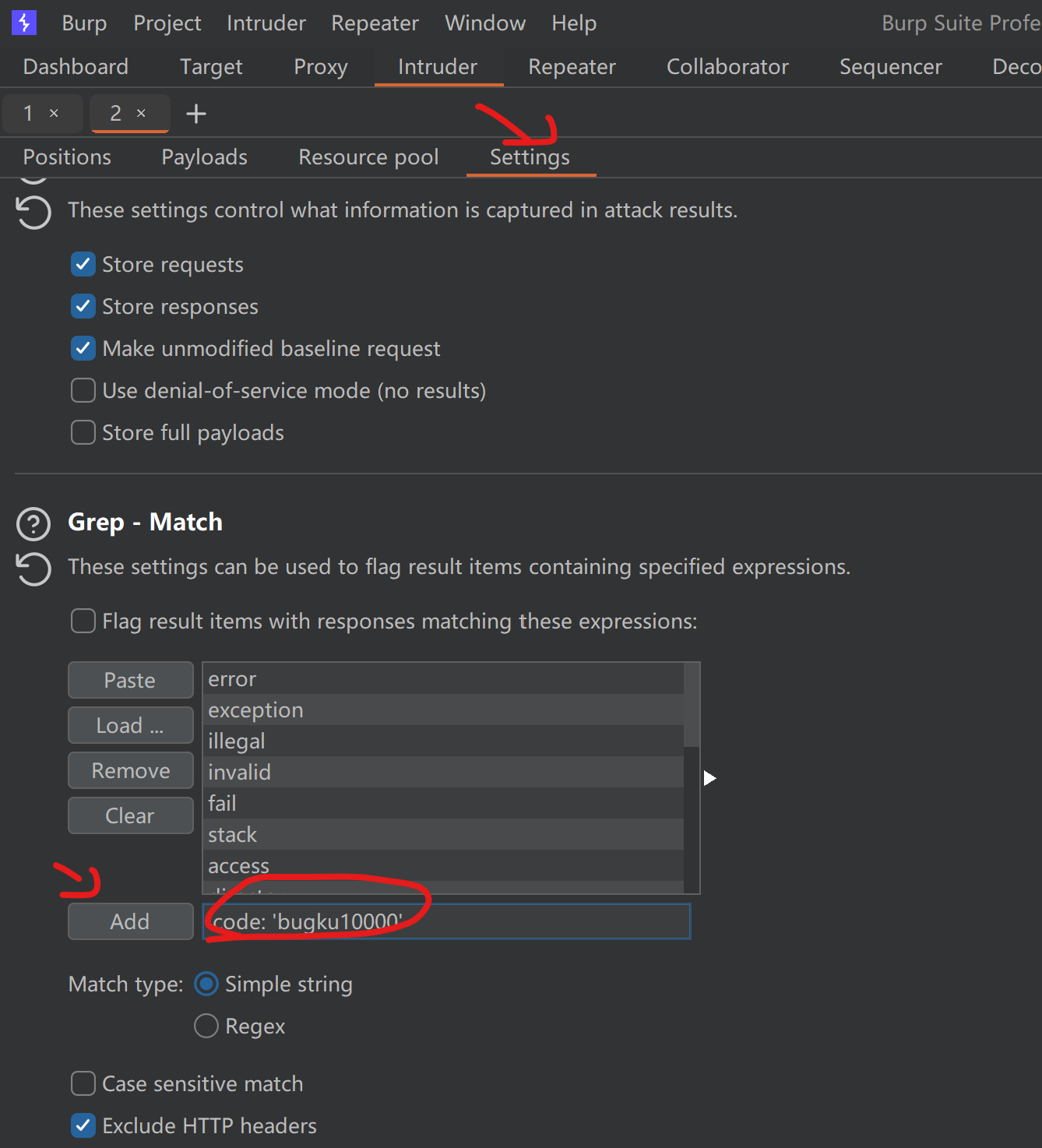Open the Burp menu
The height and width of the screenshot is (1148, 1042).
(x=84, y=23)
